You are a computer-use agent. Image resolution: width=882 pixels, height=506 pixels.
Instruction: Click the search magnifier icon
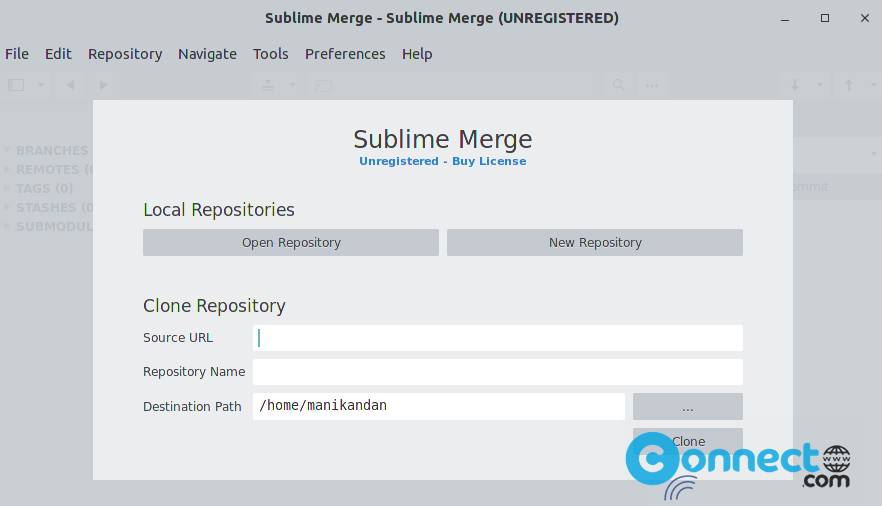pos(618,85)
